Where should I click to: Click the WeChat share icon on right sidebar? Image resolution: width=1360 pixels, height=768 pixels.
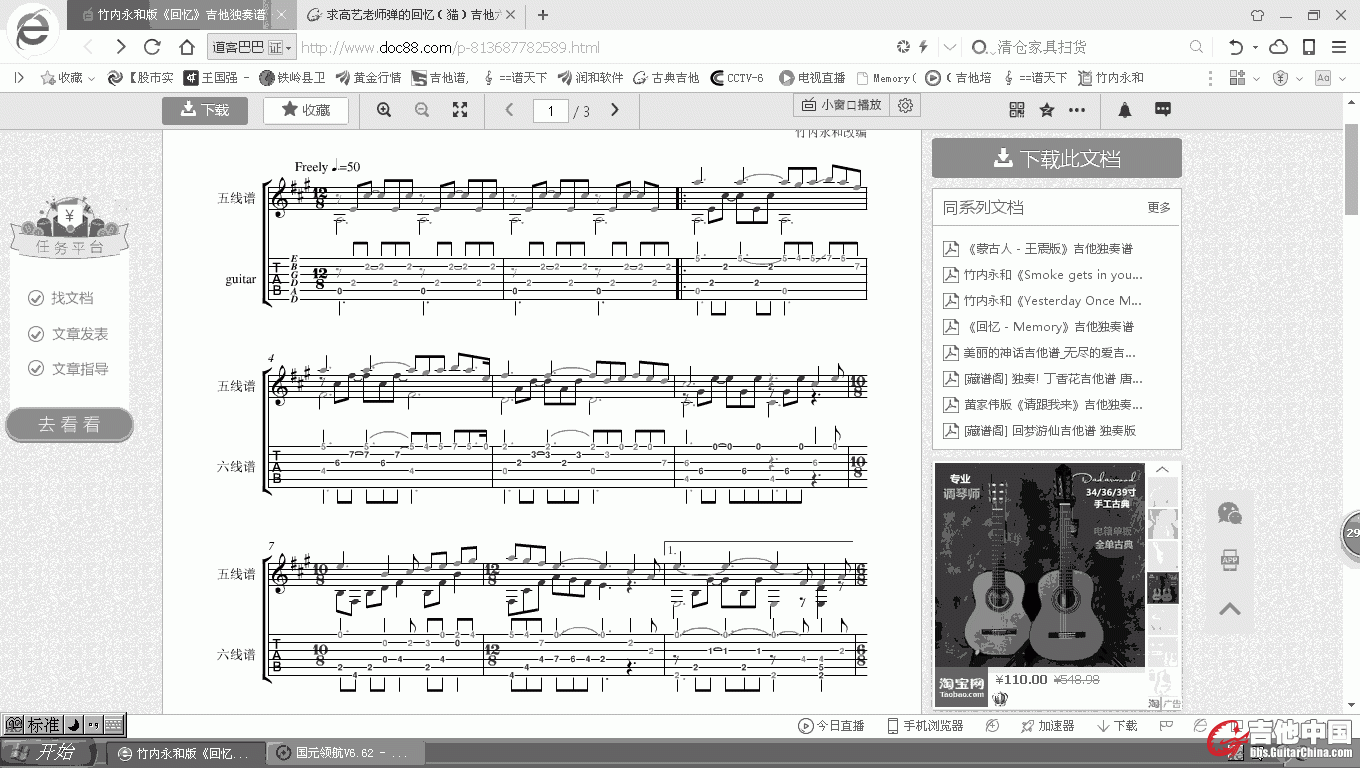[1230, 514]
